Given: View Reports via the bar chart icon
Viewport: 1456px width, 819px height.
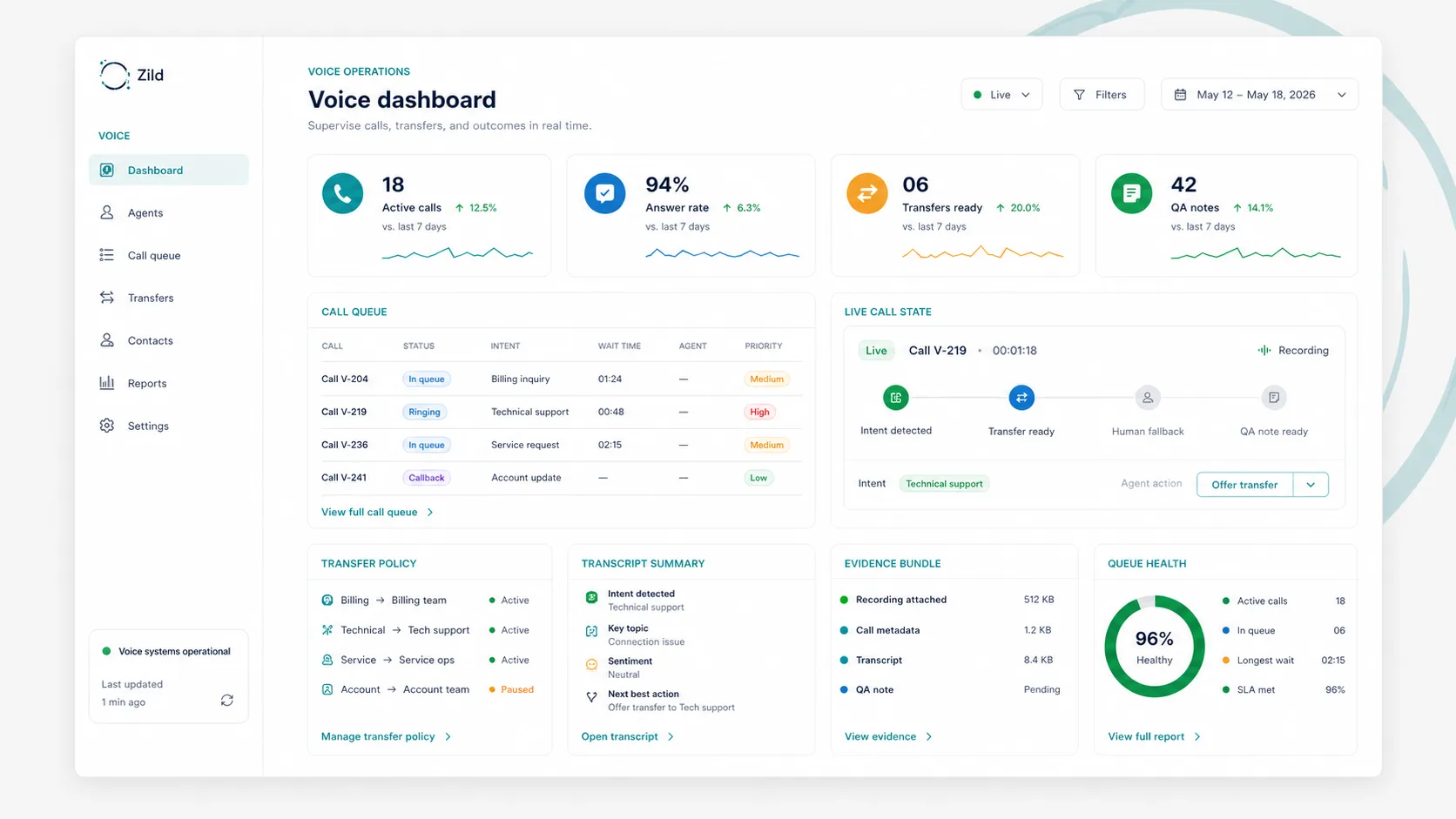Looking at the screenshot, I should [106, 383].
